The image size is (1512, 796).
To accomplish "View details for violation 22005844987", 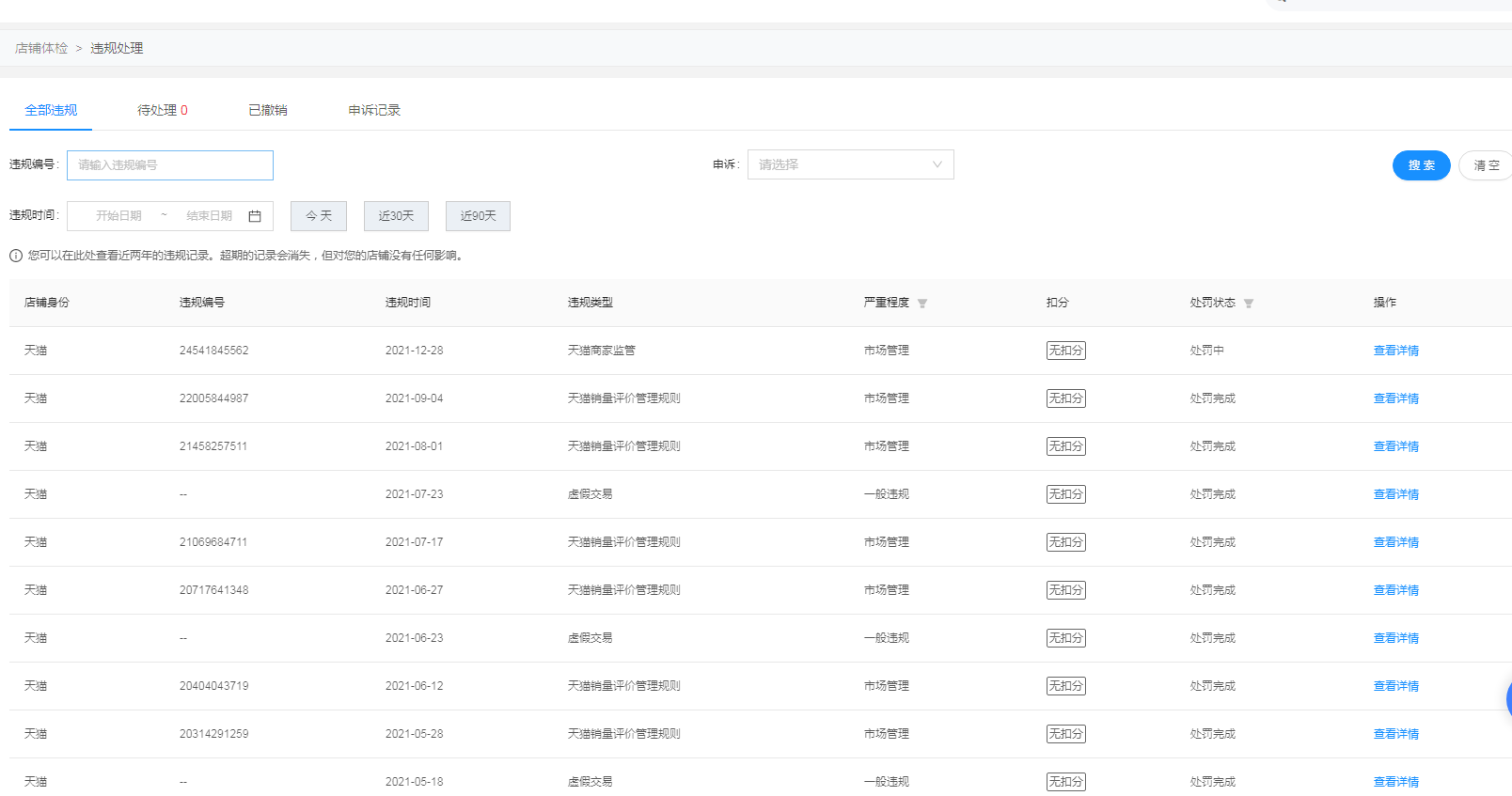I will point(1396,398).
